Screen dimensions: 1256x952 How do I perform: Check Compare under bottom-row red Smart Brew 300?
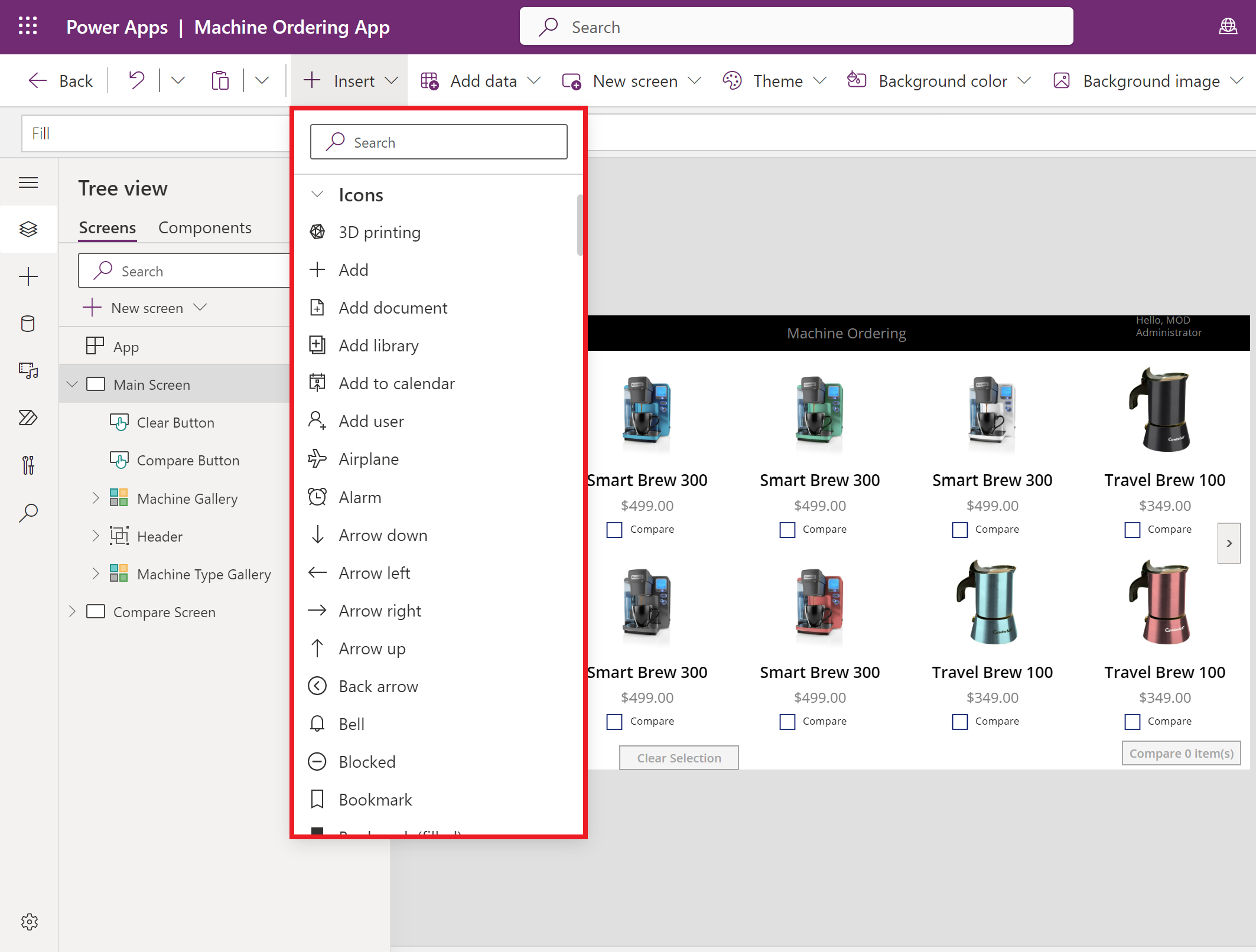[788, 722]
